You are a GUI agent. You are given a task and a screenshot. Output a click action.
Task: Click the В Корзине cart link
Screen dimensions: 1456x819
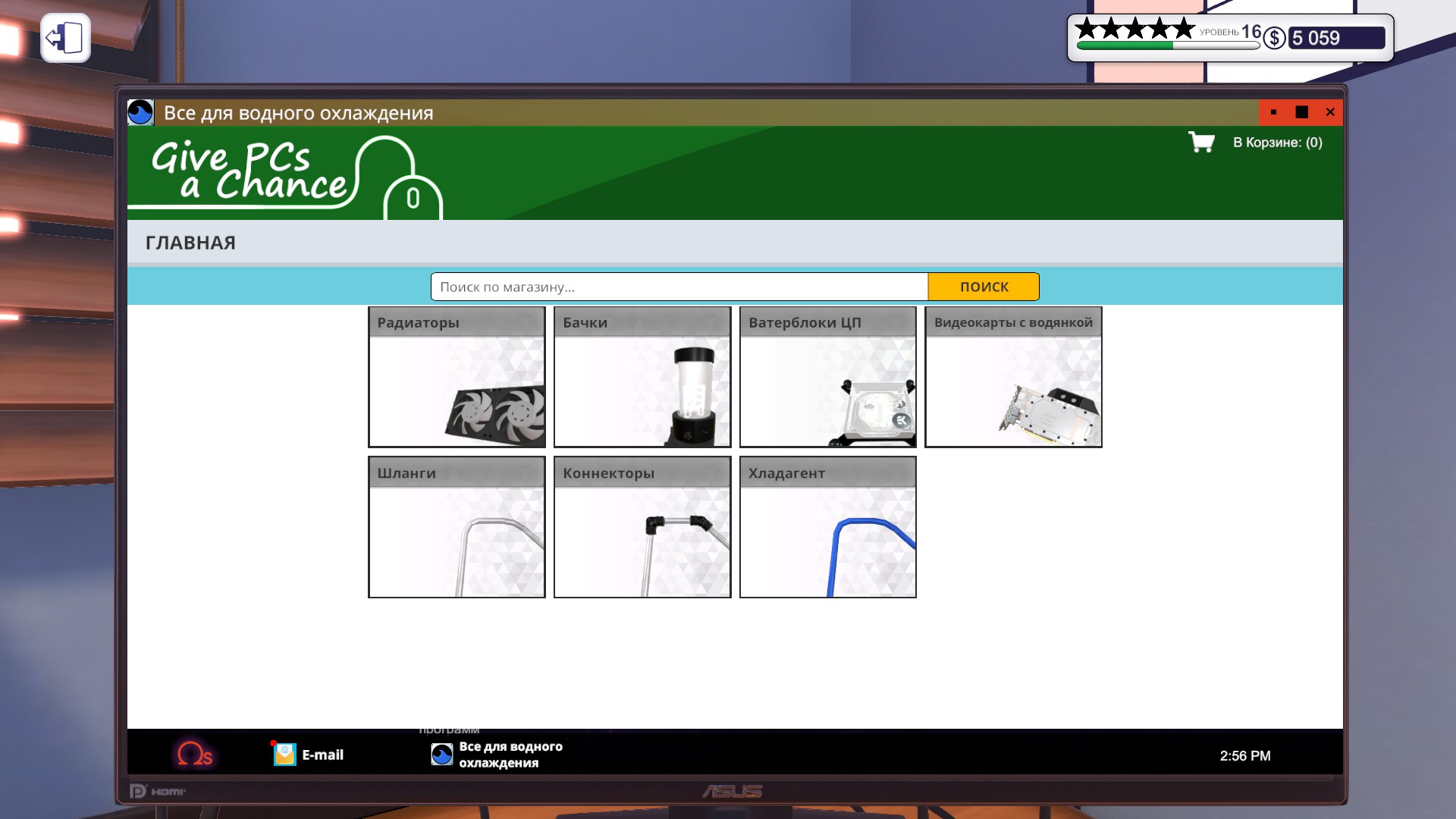[1277, 143]
